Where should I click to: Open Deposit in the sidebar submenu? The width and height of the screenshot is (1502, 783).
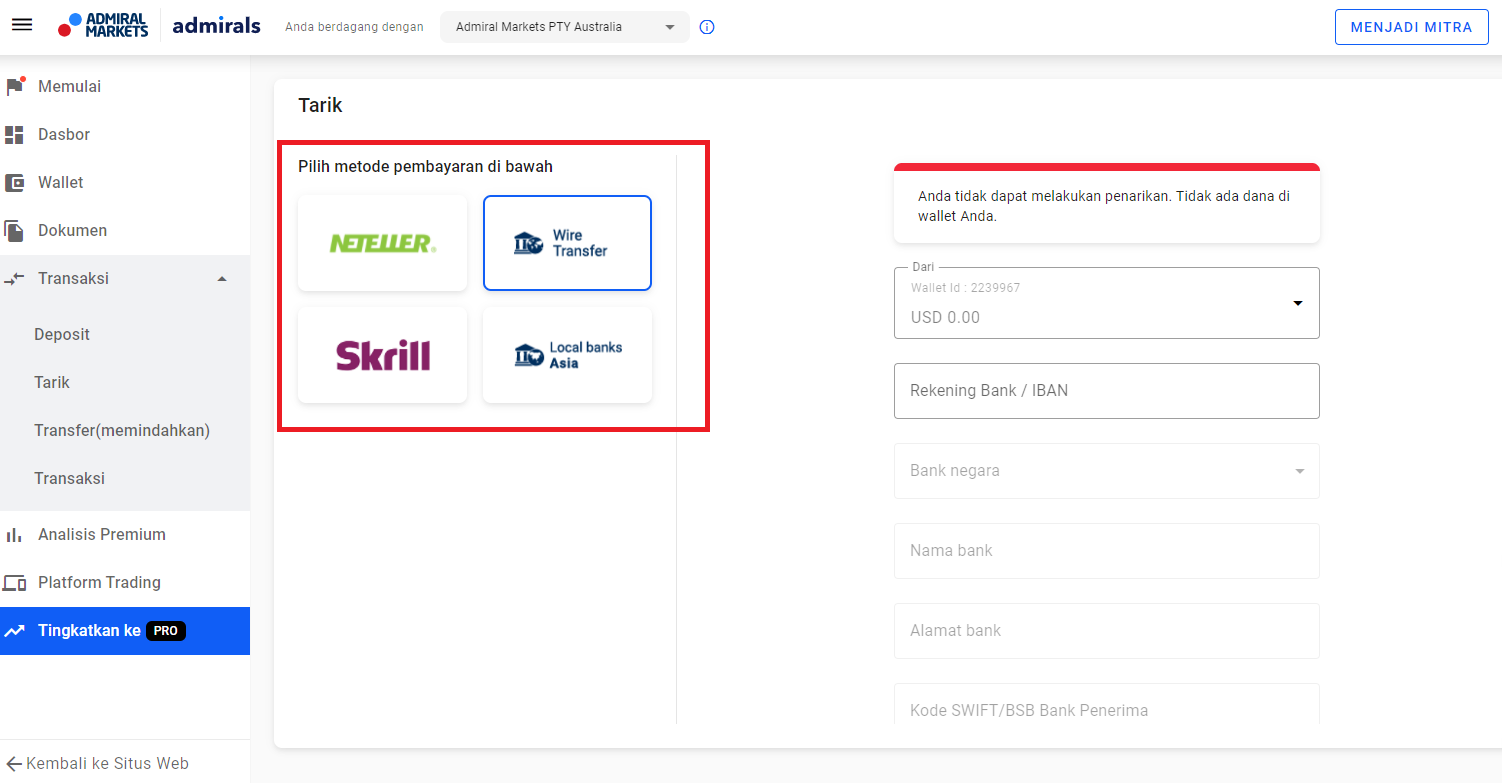click(x=62, y=335)
